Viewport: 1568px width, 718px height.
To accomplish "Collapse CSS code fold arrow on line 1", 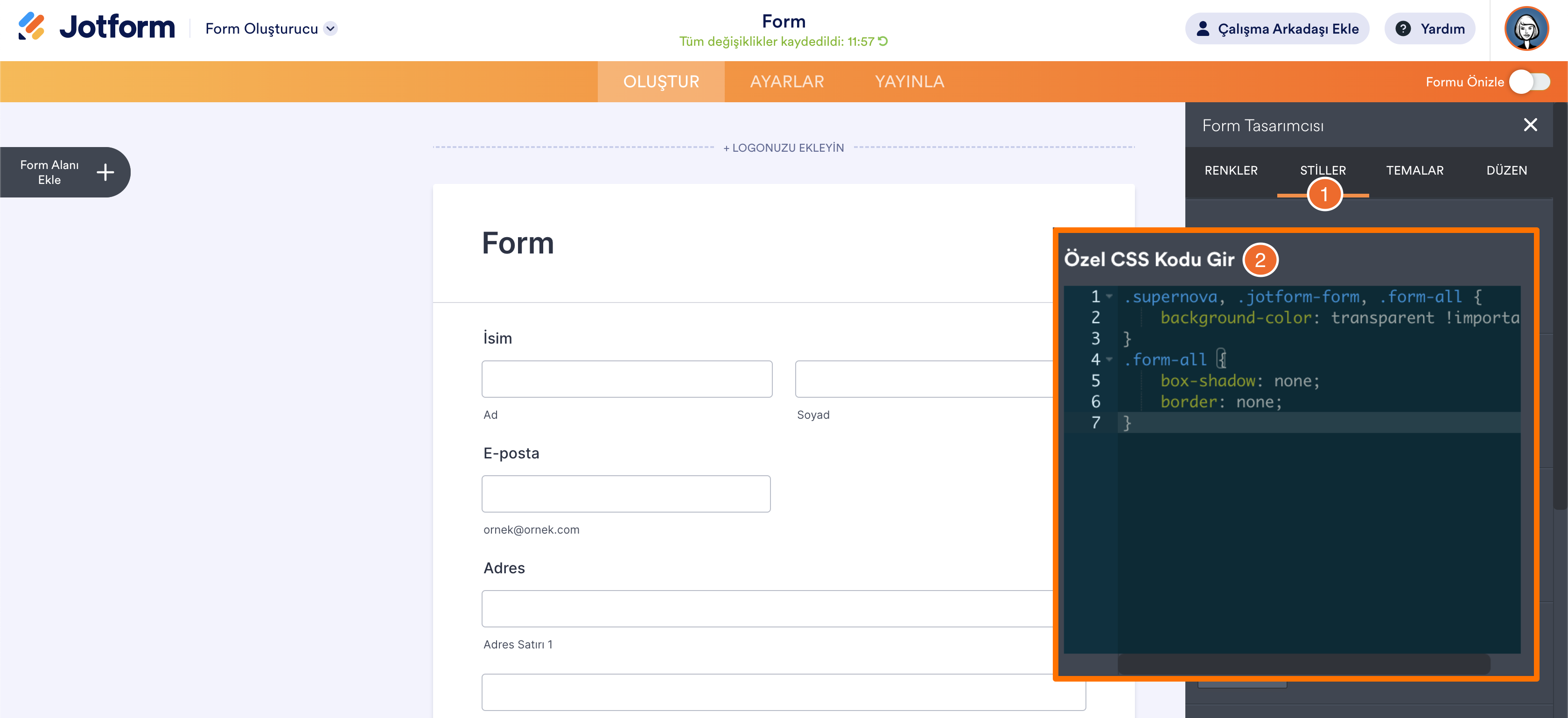I will (1110, 296).
